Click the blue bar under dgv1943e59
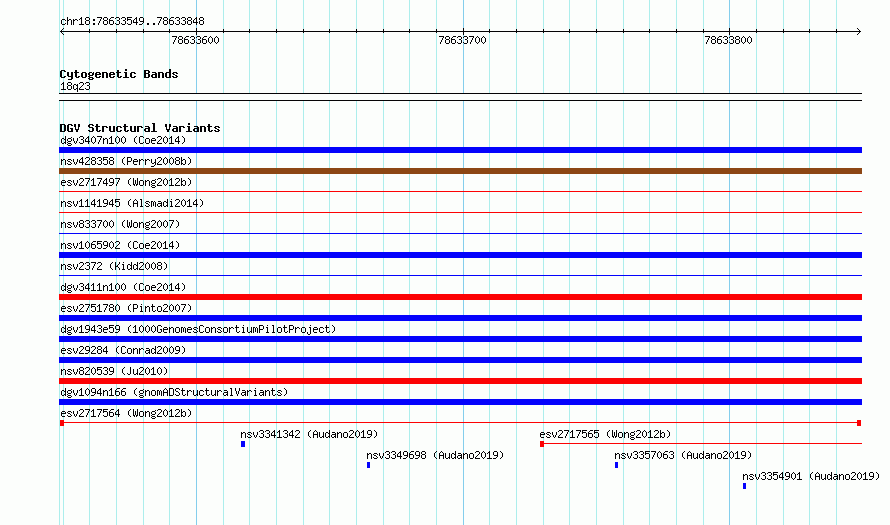Screen dimensions: 890x525 click(x=460, y=339)
